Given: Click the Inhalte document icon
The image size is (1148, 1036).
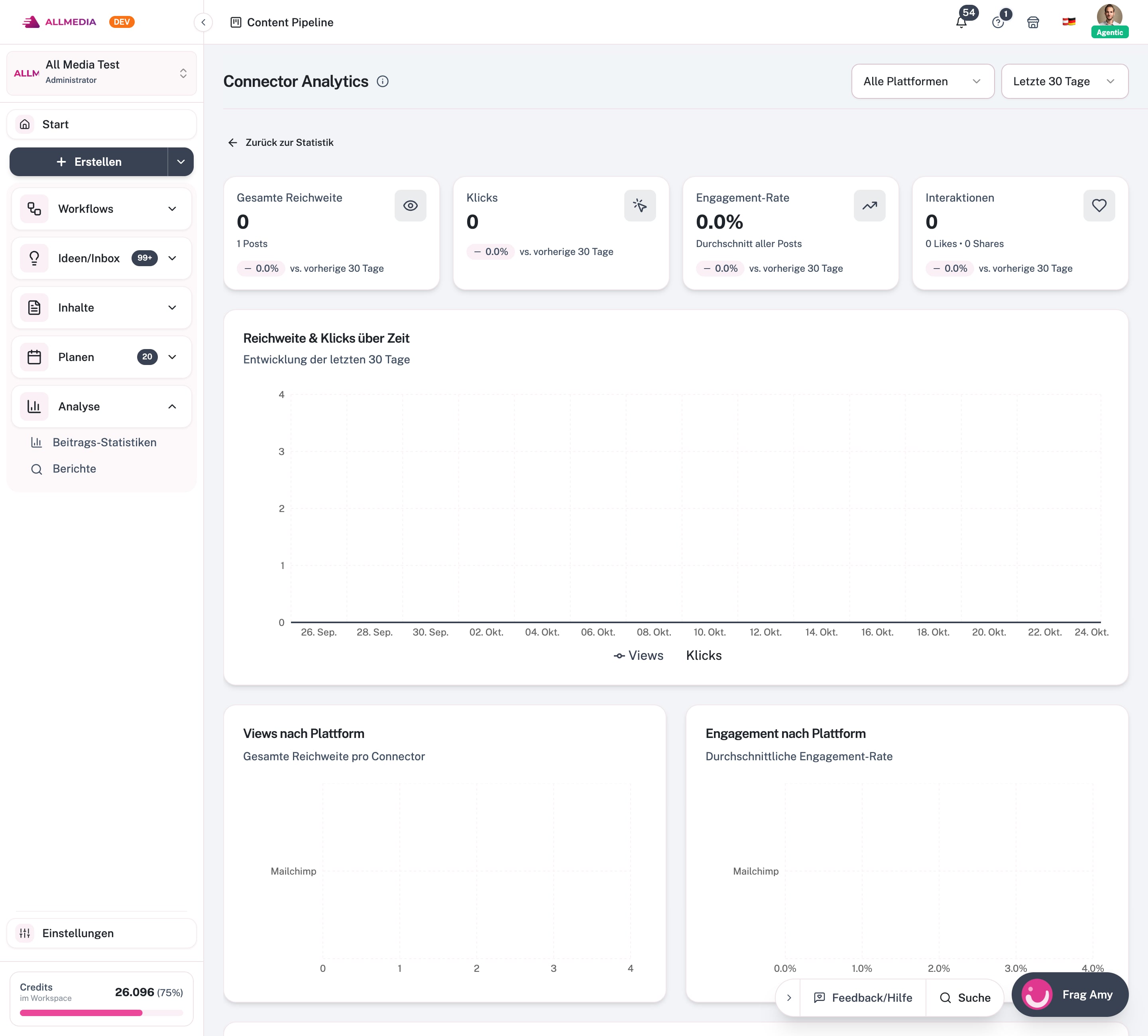Looking at the screenshot, I should pos(34,308).
